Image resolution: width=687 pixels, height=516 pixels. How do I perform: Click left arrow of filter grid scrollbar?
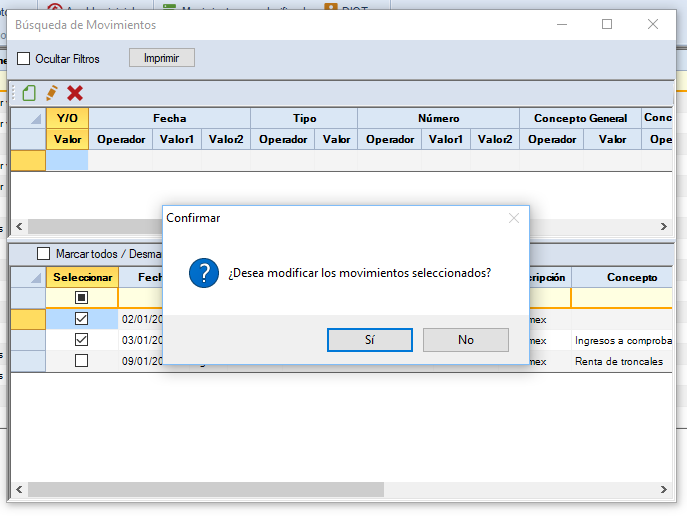(x=19, y=226)
